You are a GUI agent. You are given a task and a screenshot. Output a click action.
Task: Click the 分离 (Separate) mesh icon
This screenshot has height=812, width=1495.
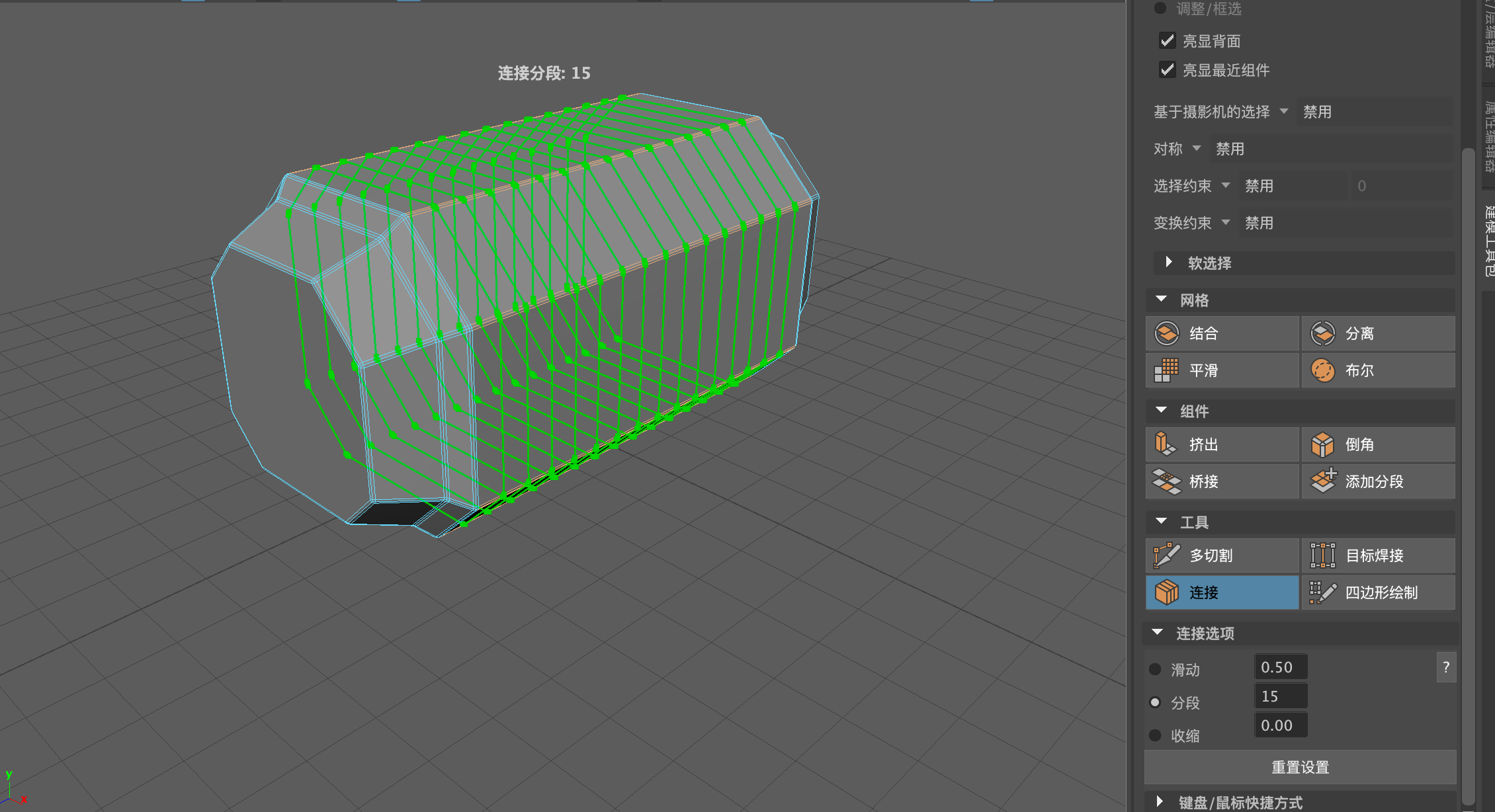pos(1323,333)
